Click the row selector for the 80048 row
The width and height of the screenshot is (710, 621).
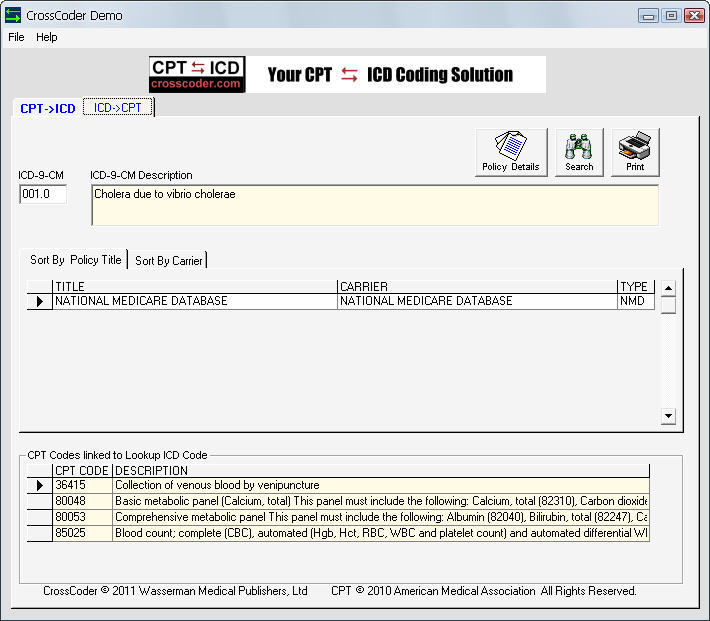[x=40, y=501]
